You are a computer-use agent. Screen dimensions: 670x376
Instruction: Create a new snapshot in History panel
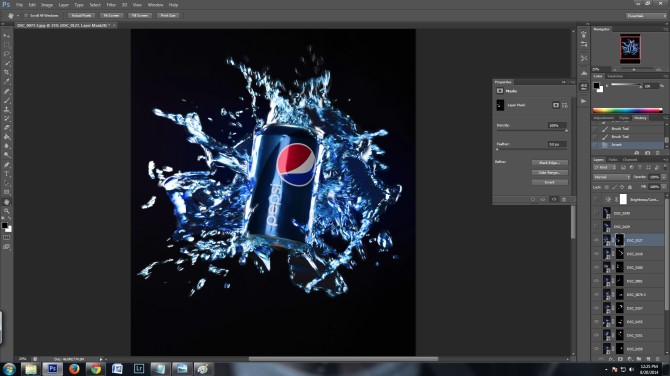tap(647, 153)
